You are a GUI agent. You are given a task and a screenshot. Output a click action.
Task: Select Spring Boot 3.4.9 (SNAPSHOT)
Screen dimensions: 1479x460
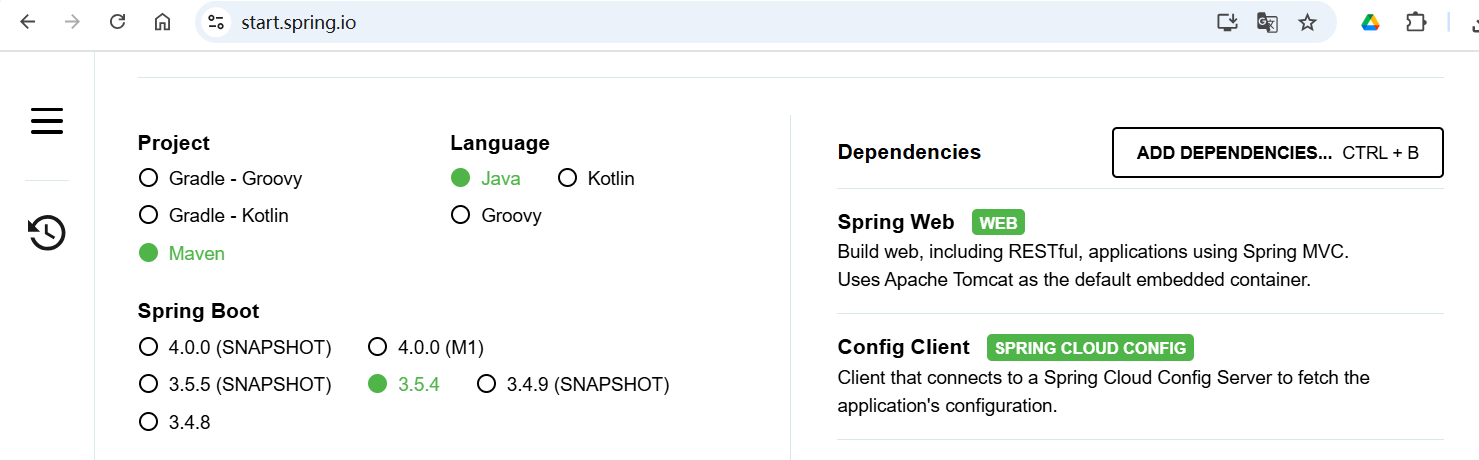click(x=573, y=384)
